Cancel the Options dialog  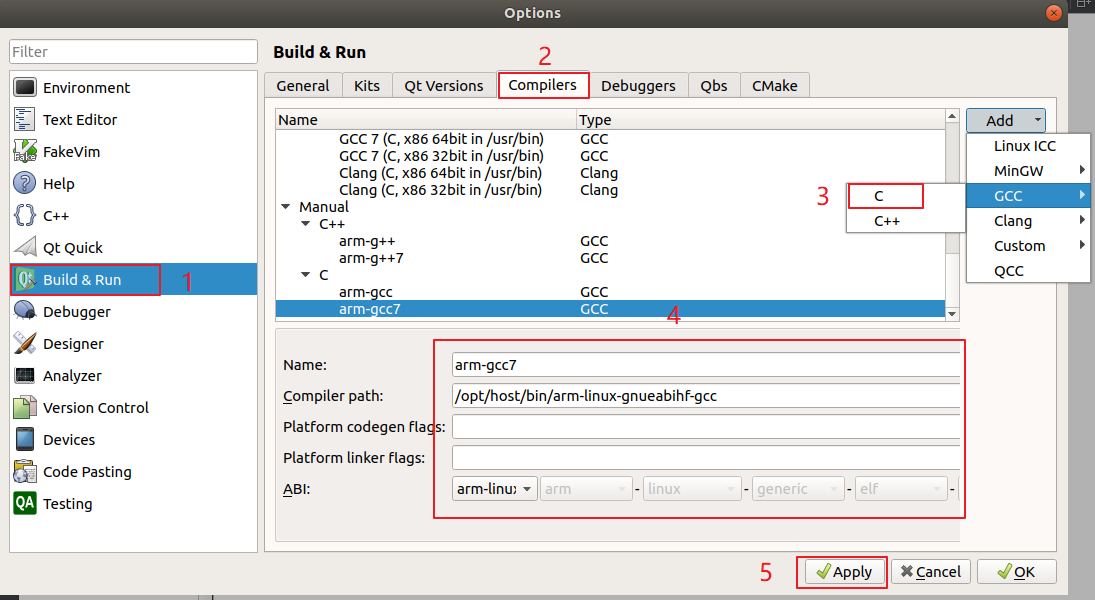pyautogui.click(x=931, y=572)
